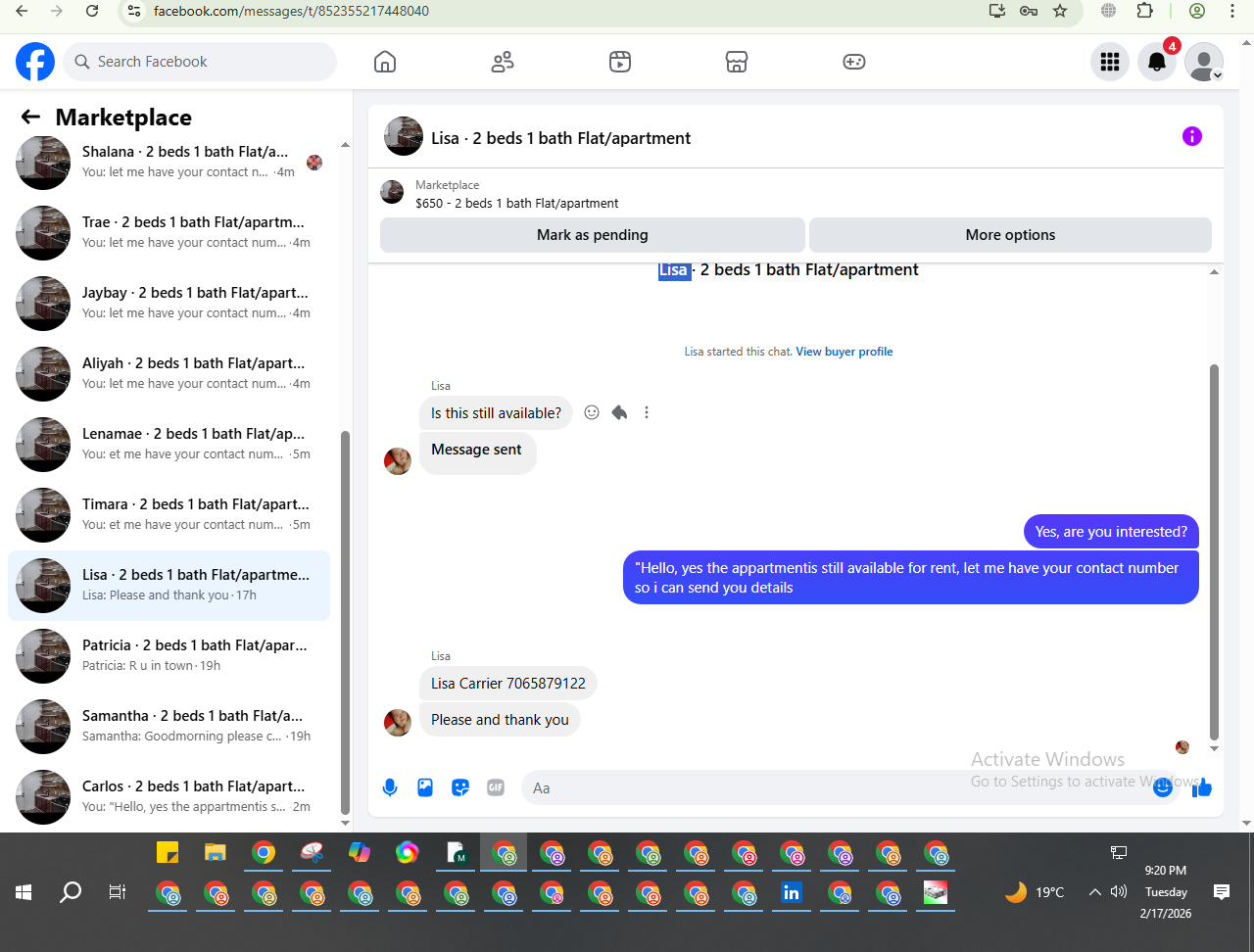
Task: Open browser extensions puzzle icon
Action: tap(1144, 11)
